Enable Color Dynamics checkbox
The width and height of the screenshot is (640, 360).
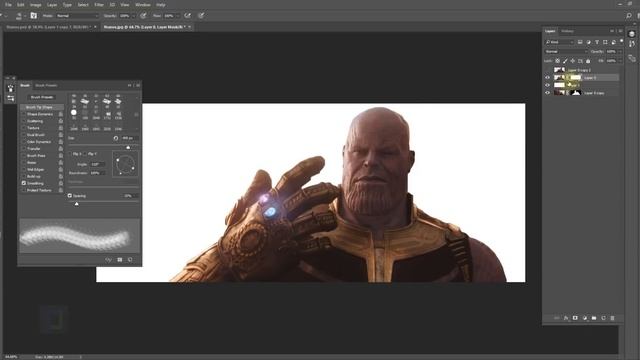click(x=24, y=142)
